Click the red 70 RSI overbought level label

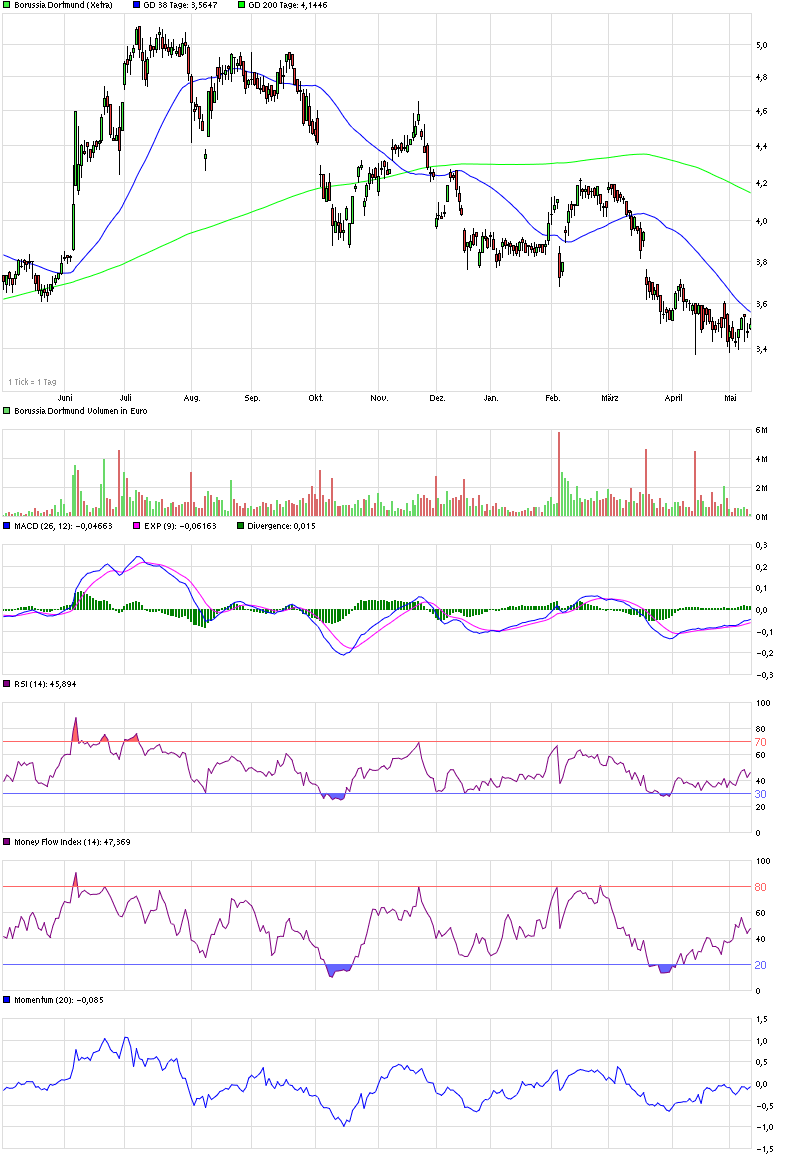tap(760, 742)
